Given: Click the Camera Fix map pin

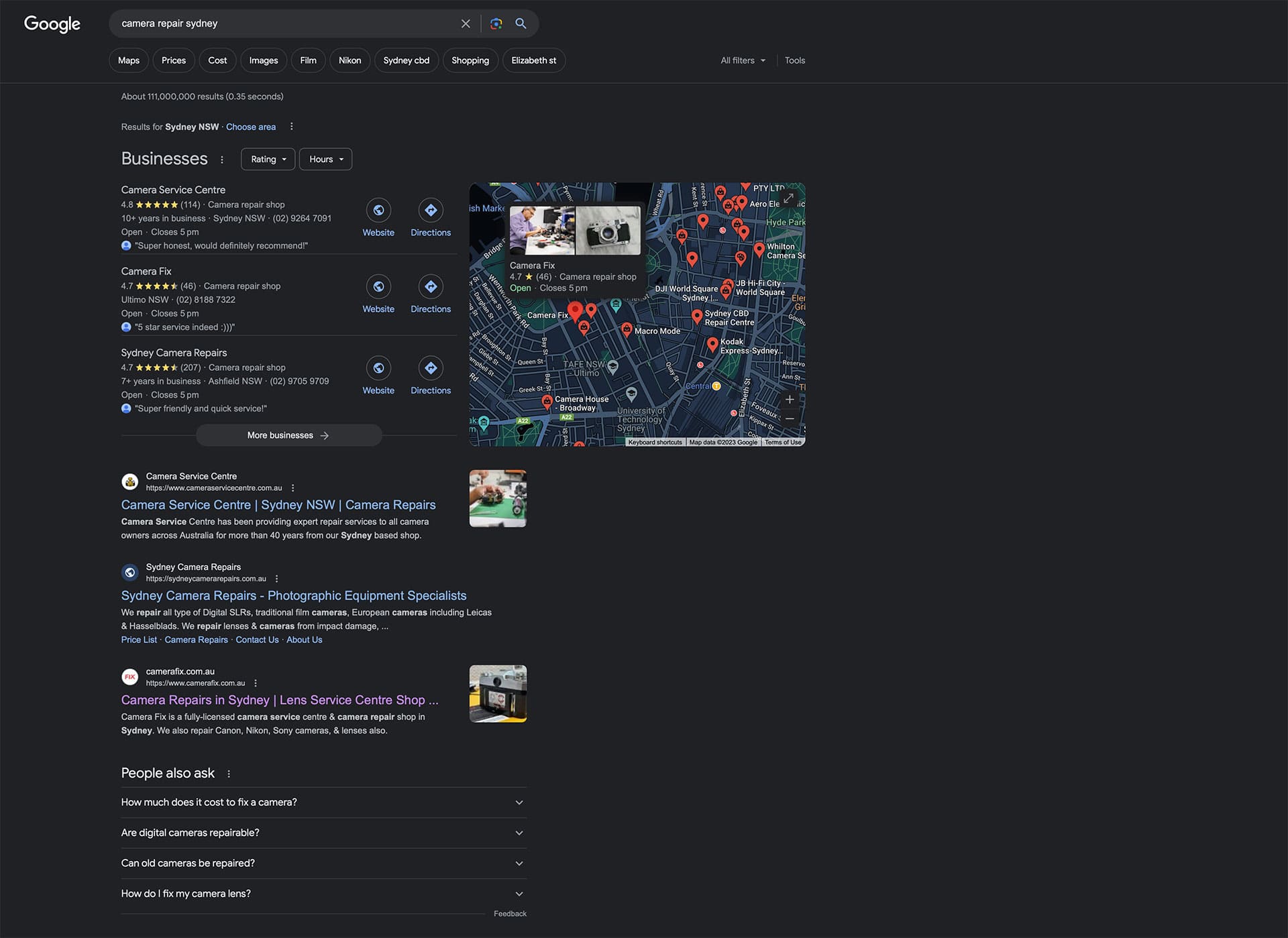Looking at the screenshot, I should point(575,311).
